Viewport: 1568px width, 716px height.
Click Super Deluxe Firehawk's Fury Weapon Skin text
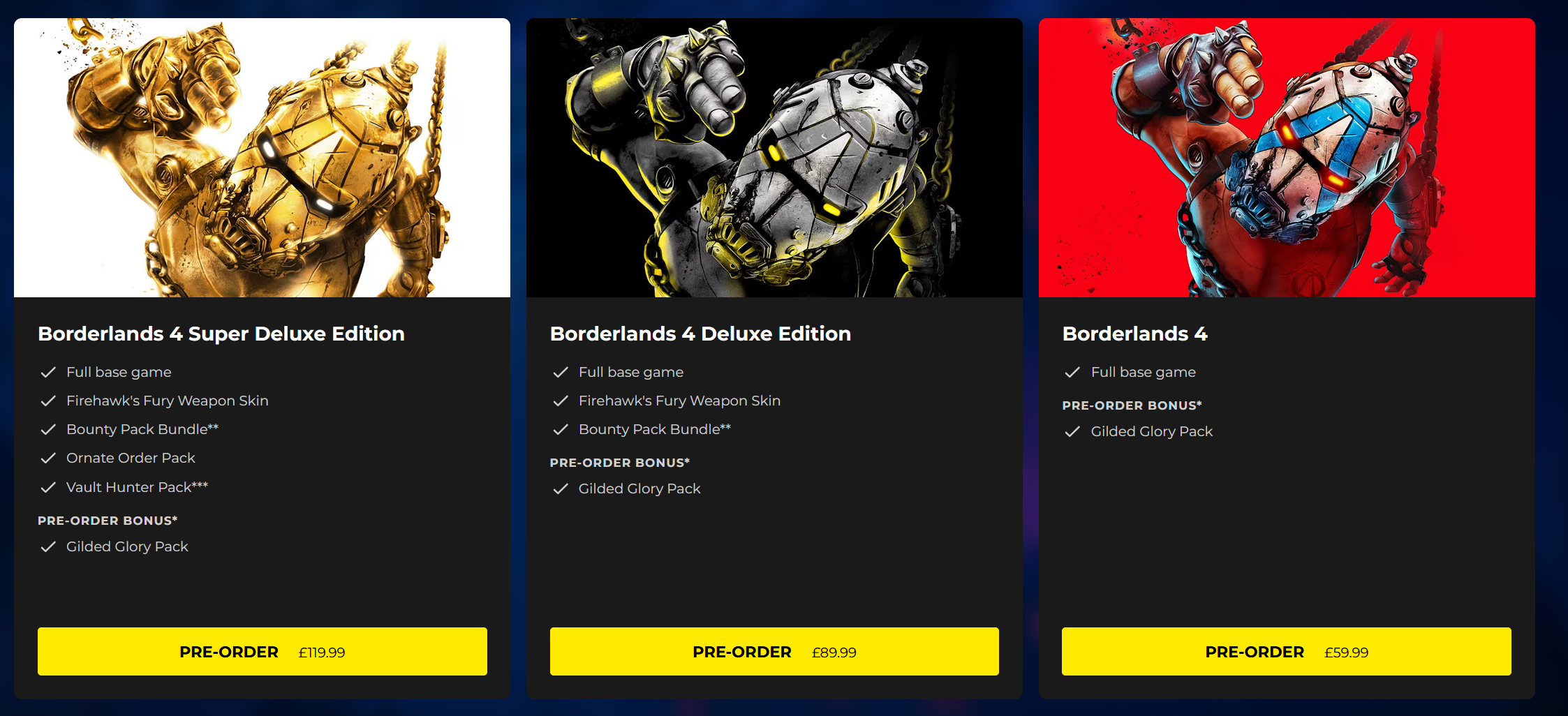click(x=168, y=401)
